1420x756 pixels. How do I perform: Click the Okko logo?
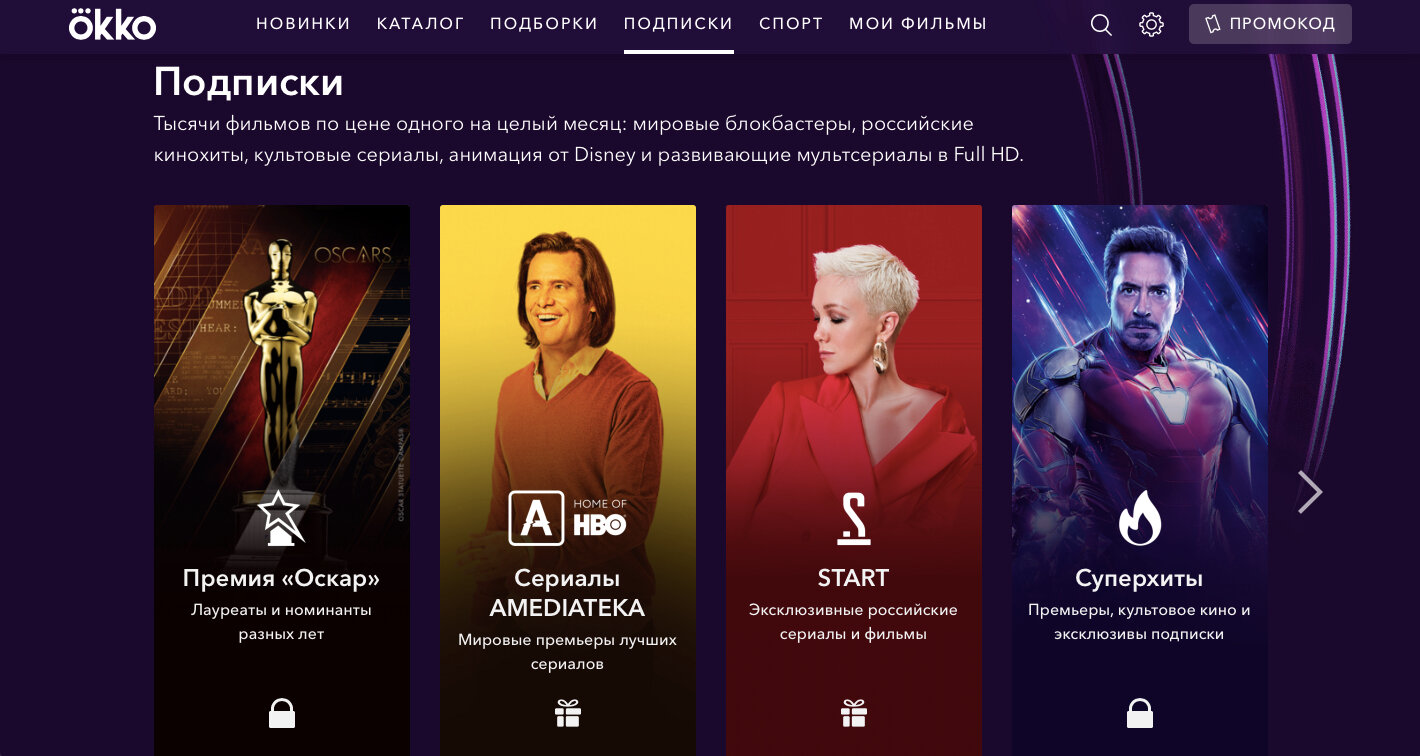(112, 24)
